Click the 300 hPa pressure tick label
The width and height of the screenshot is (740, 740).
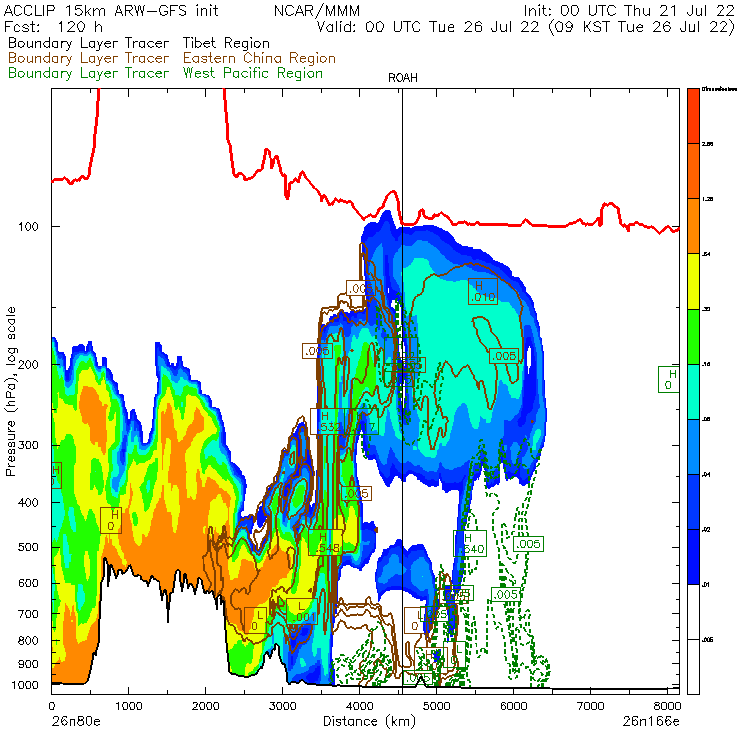[28, 445]
